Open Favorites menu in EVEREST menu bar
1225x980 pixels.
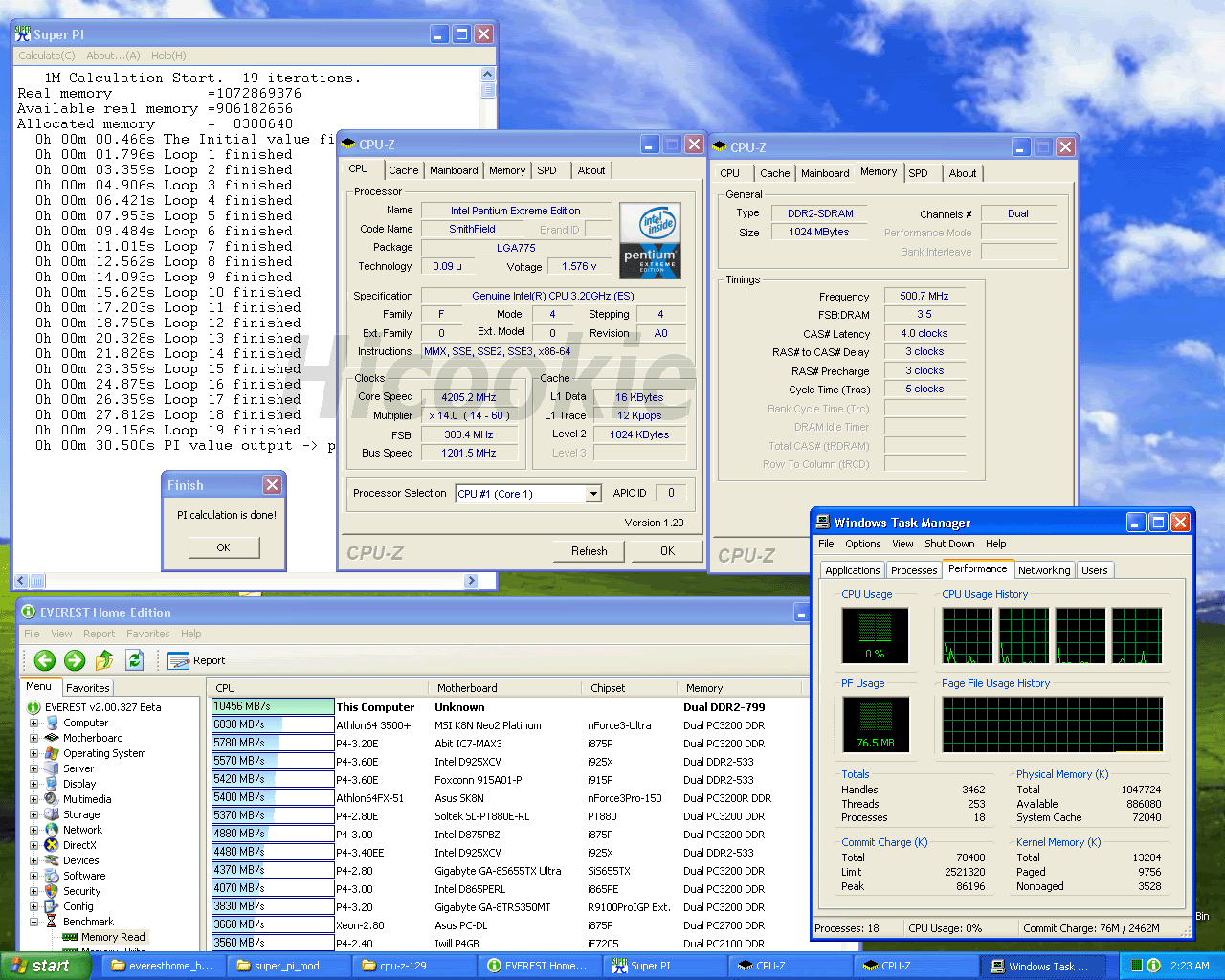click(147, 634)
